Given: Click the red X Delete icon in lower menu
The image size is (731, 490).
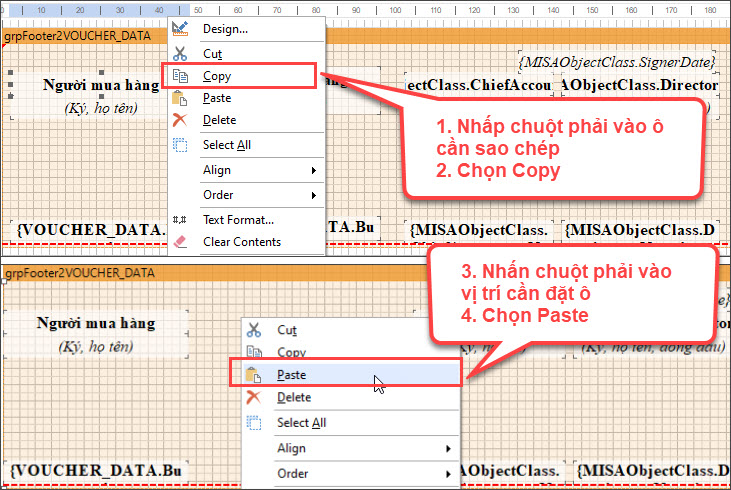Looking at the screenshot, I should (x=254, y=398).
